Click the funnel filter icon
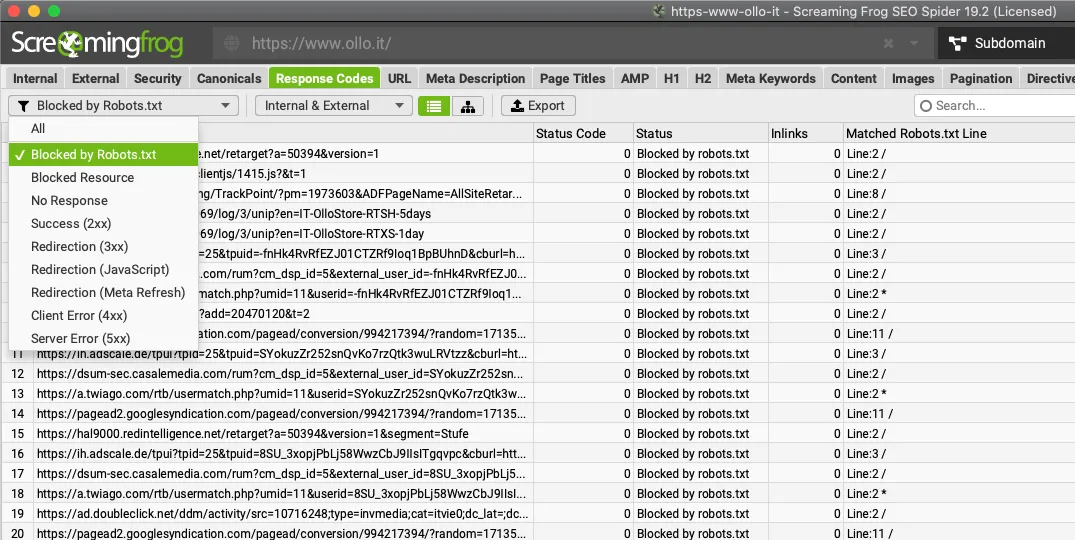The image size is (1075, 540). [22, 106]
